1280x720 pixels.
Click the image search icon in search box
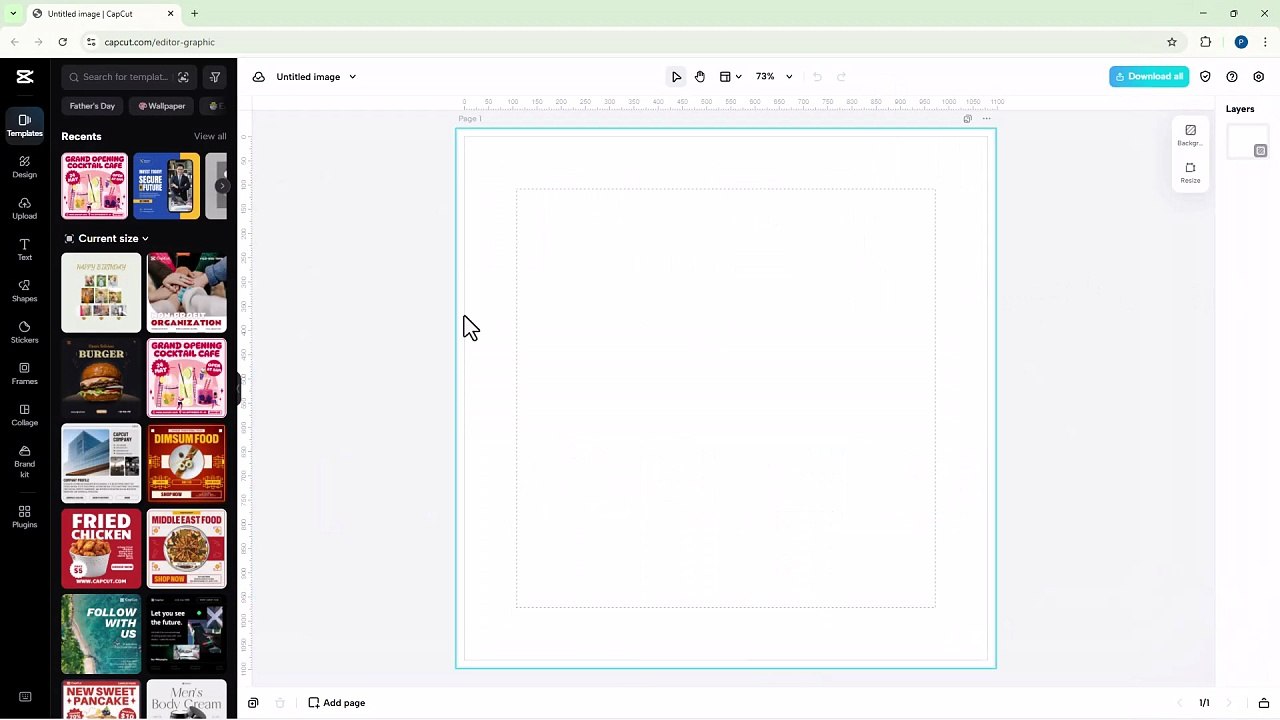click(183, 77)
